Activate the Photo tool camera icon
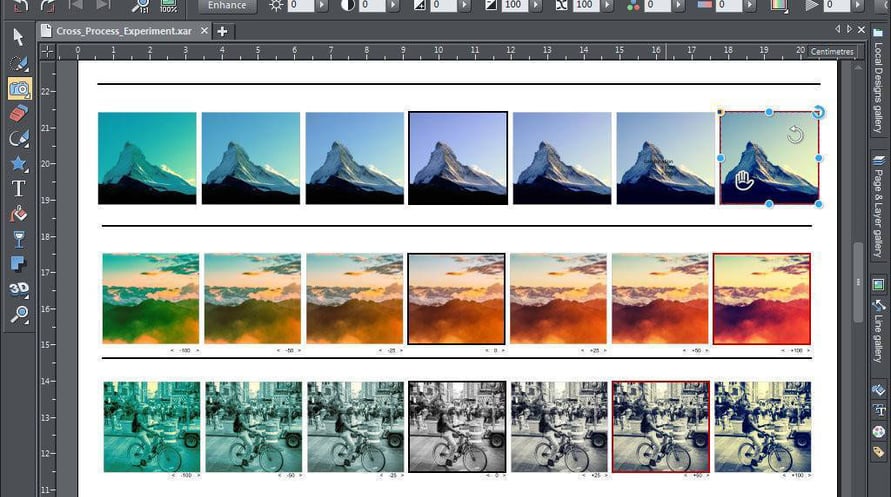The image size is (891, 497). (19, 89)
